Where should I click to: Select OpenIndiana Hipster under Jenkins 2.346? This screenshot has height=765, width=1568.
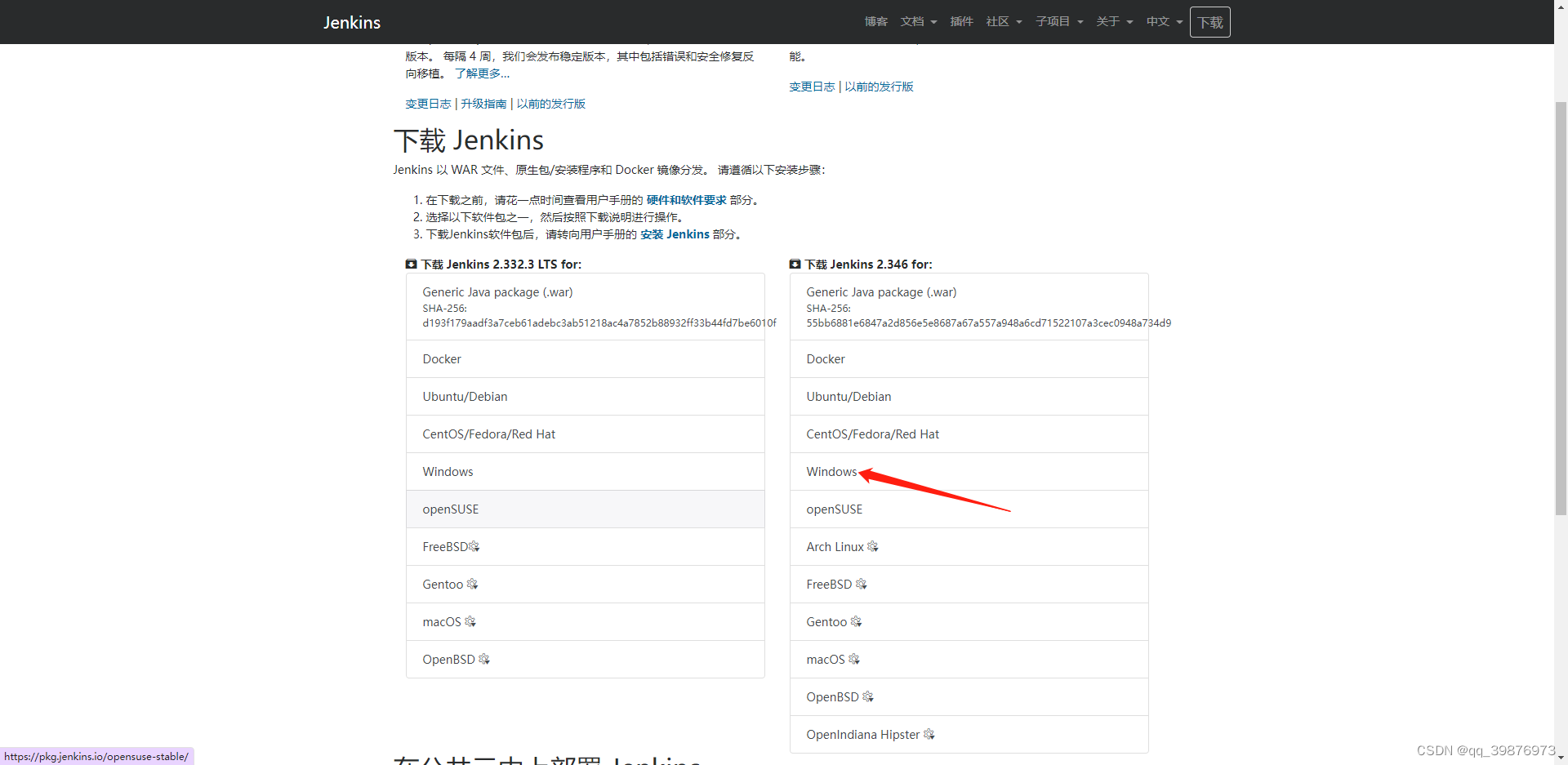[969, 735]
